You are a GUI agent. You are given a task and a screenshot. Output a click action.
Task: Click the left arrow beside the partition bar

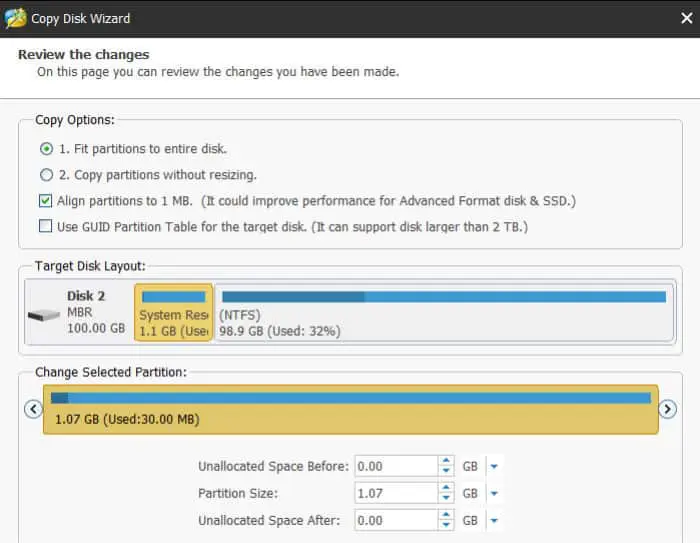point(32,409)
